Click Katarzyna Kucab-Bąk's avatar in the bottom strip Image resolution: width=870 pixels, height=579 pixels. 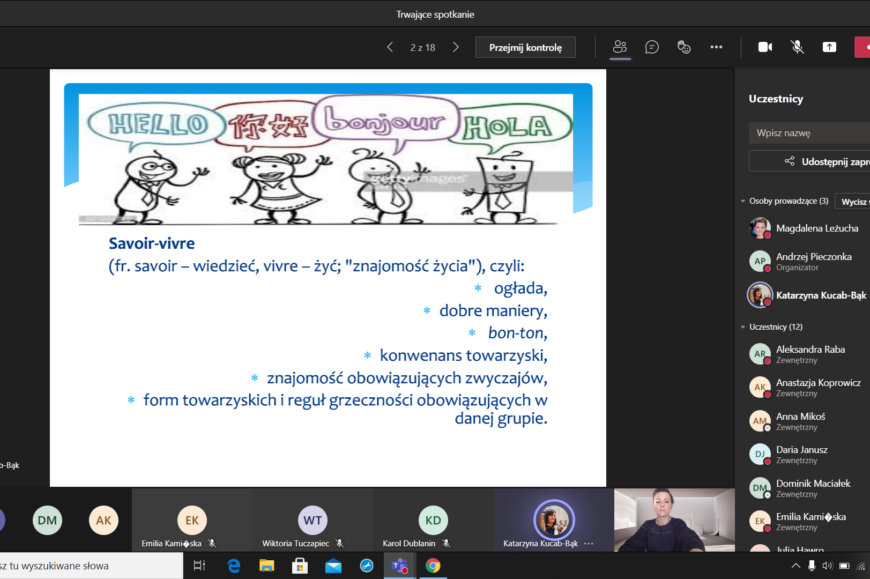(x=554, y=520)
